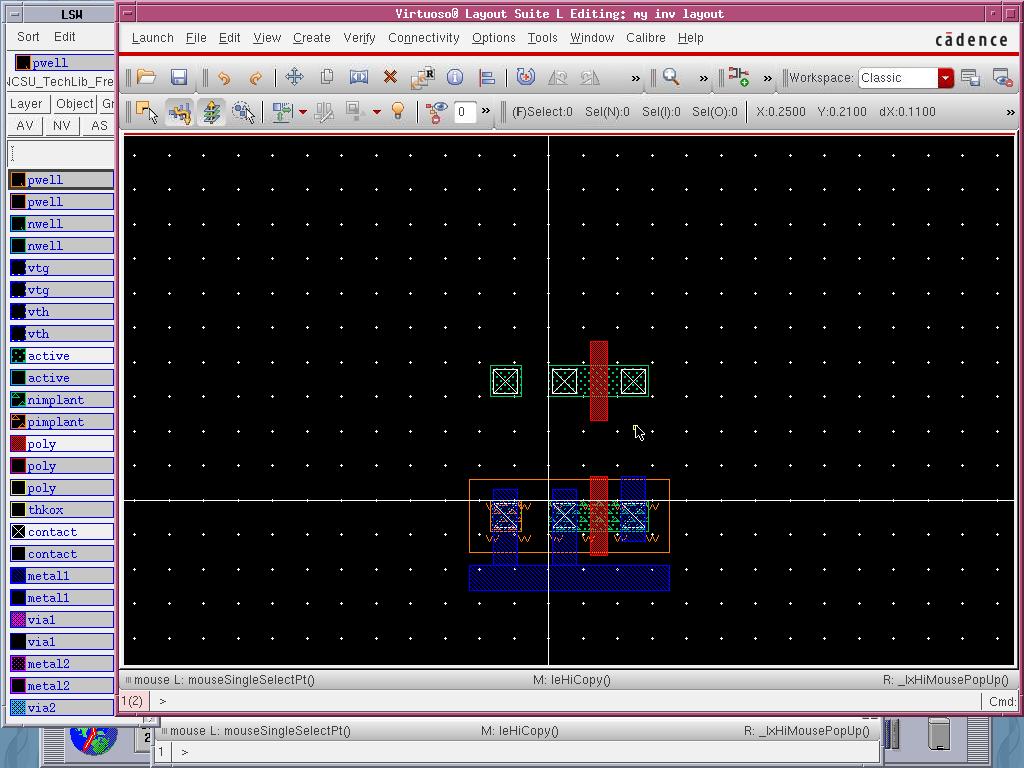This screenshot has height=768, width=1024.
Task: Select the pimplant layer in LSW
Action: [62, 422]
